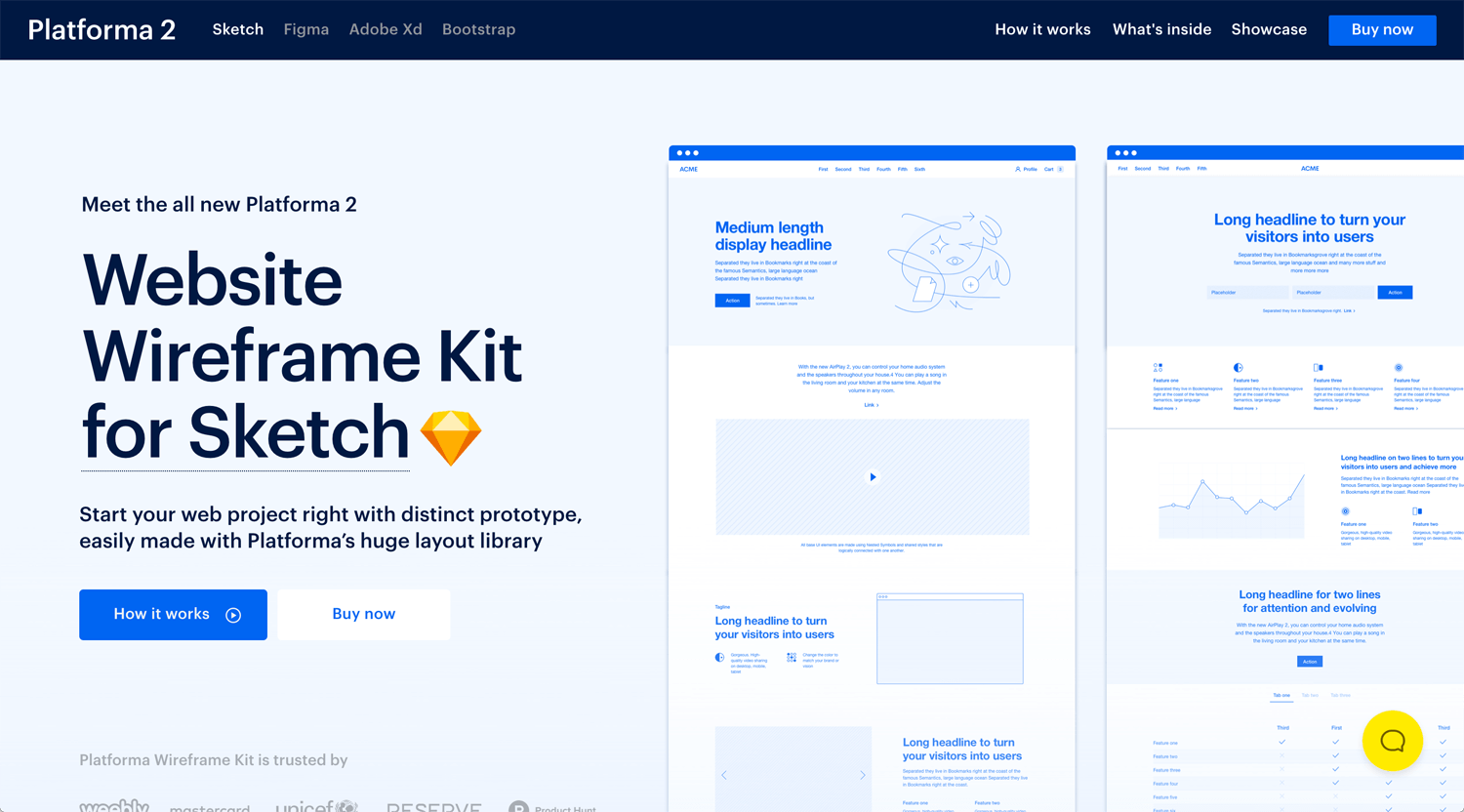
Task: Click the browser window mockup in first wireframe
Action: [950, 638]
